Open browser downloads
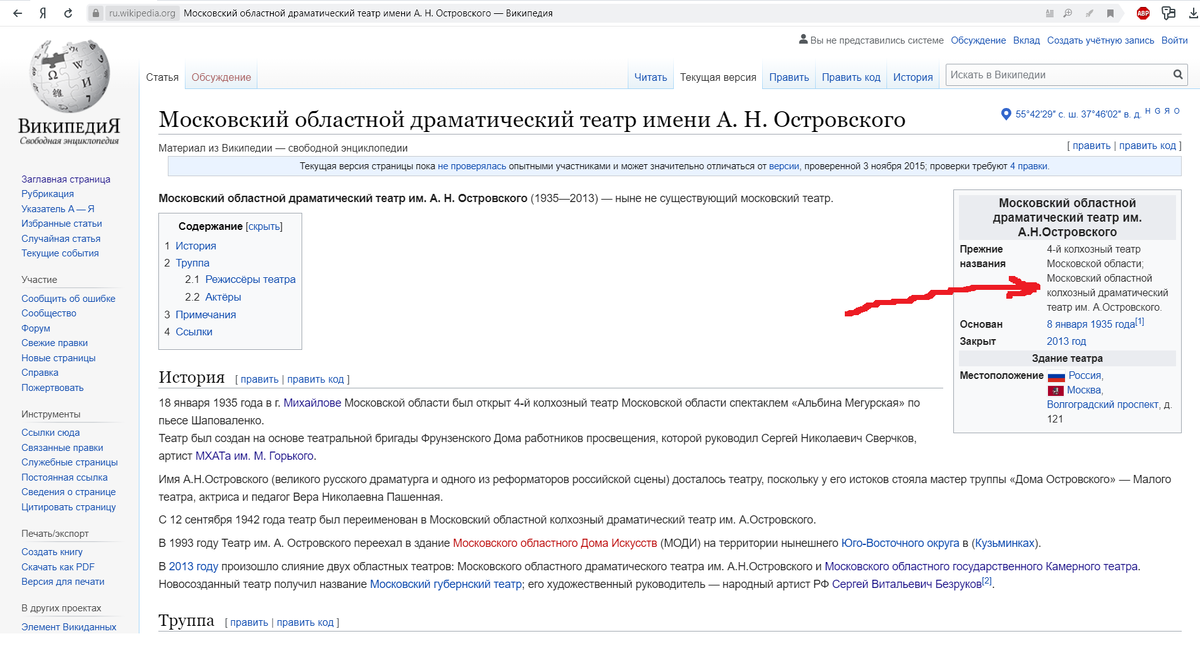Screen dimensions: 1200x653 tap(1192, 13)
